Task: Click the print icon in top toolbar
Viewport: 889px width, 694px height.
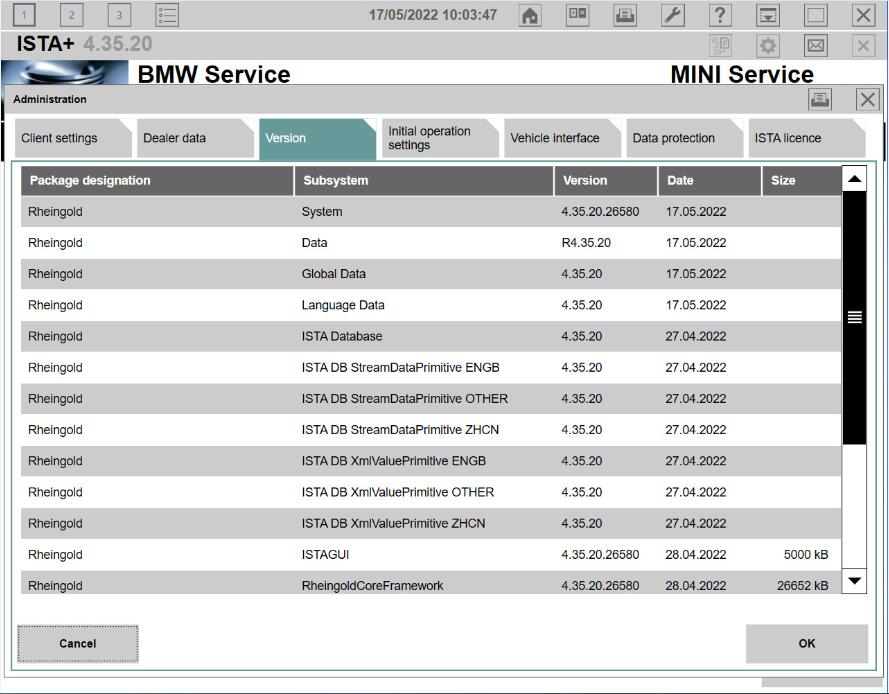Action: [x=625, y=15]
